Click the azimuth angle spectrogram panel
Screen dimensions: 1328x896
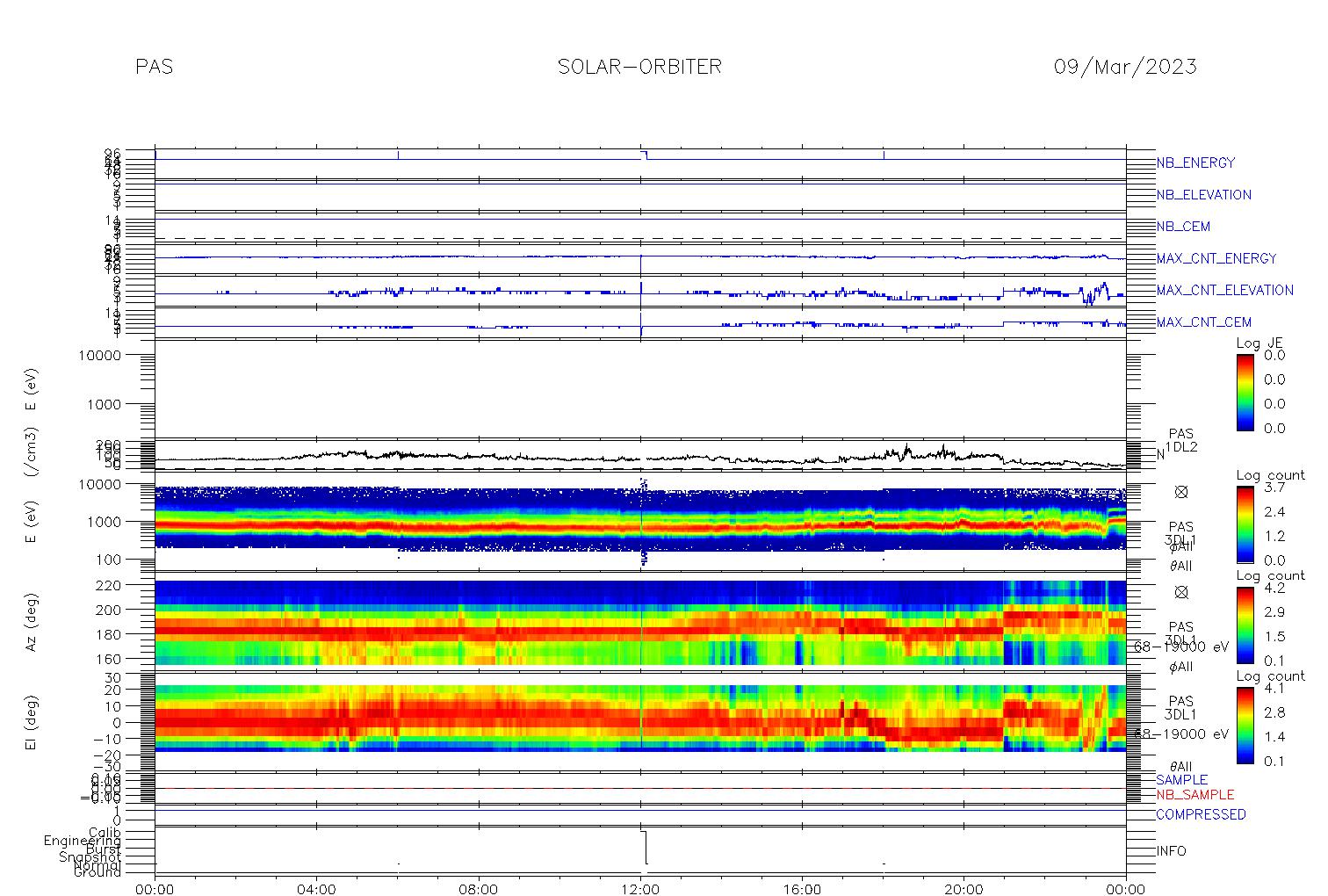point(640,622)
